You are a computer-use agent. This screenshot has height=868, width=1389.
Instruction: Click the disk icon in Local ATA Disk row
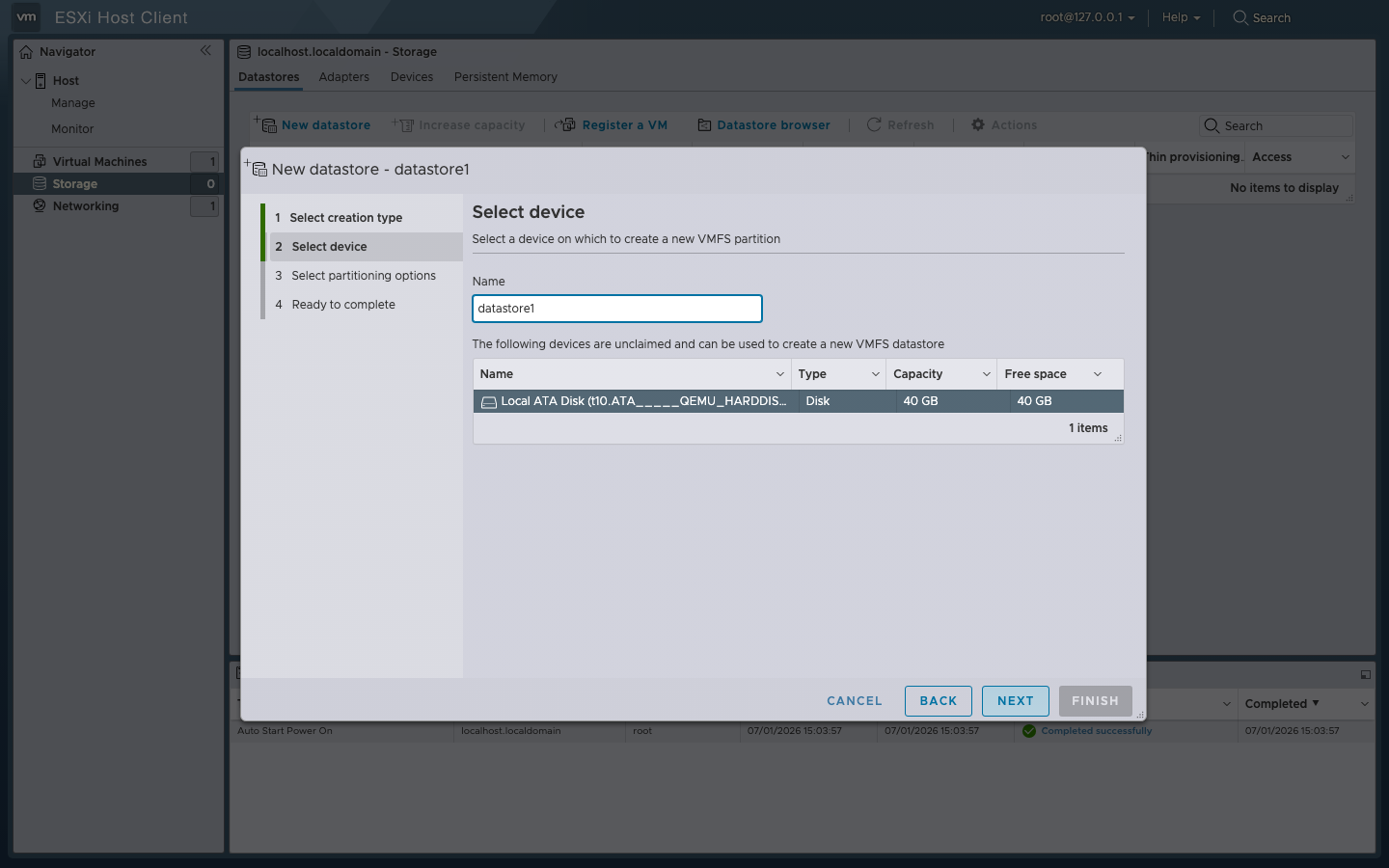pos(489,402)
